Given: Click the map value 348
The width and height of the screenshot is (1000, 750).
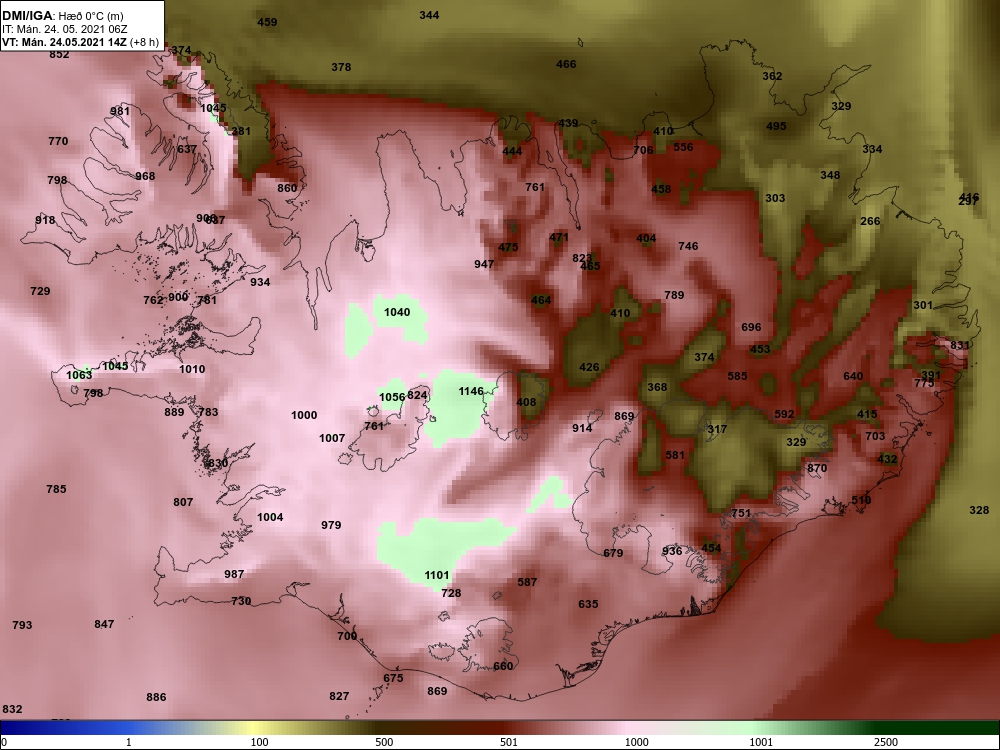Looking at the screenshot, I should coord(830,175).
